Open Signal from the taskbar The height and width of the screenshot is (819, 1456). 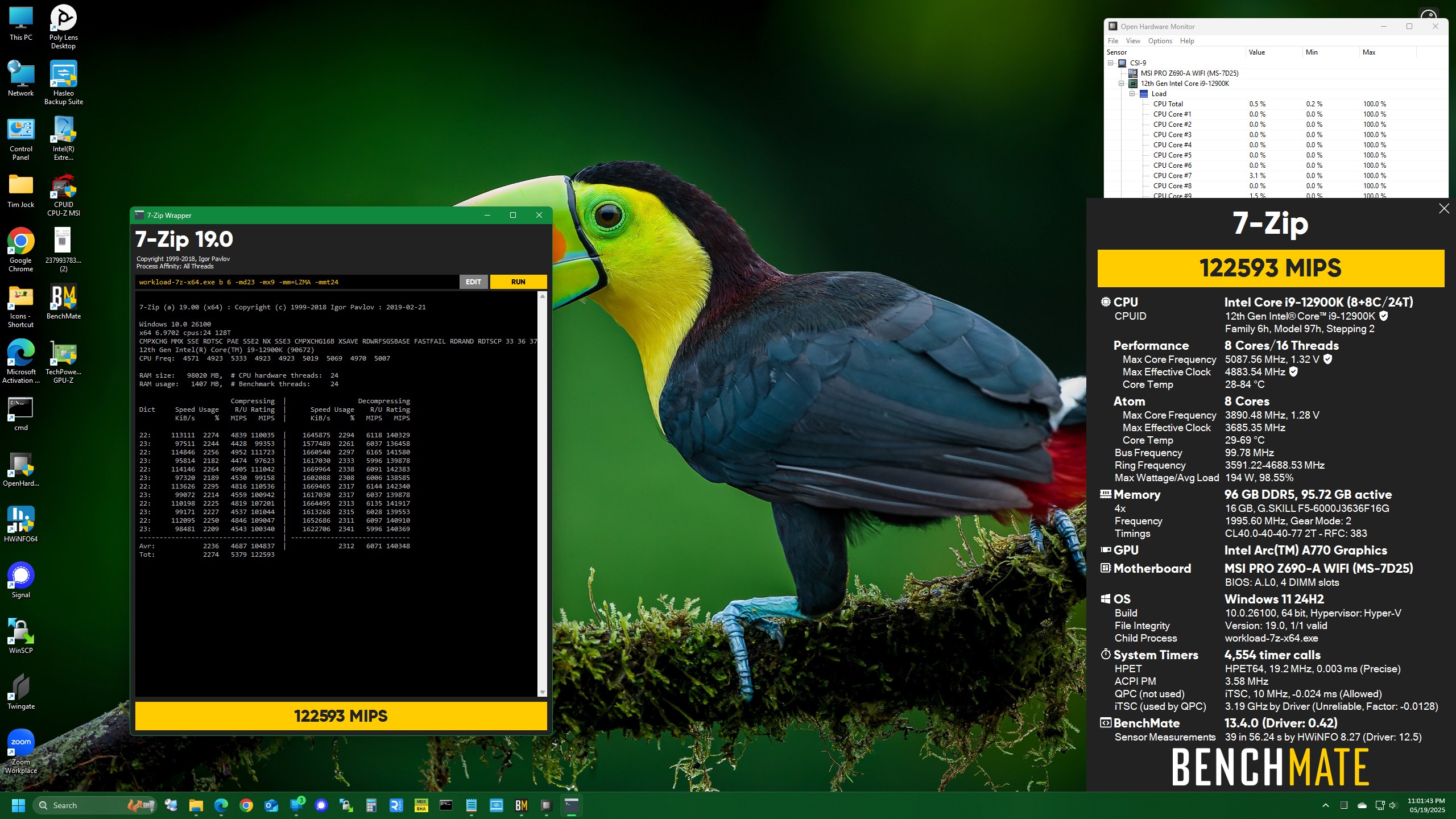321,805
